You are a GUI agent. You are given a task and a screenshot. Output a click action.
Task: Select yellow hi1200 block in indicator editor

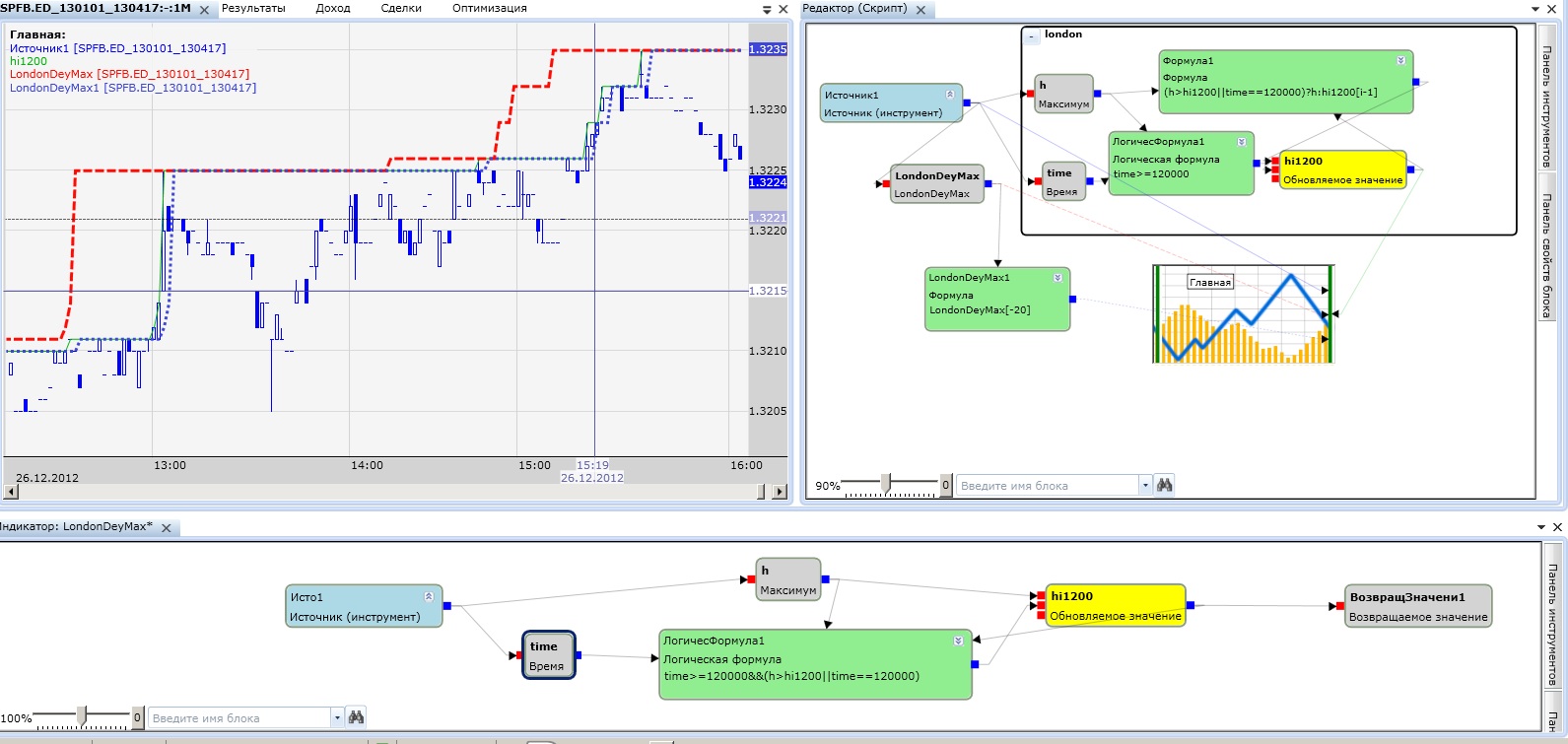point(1116,605)
